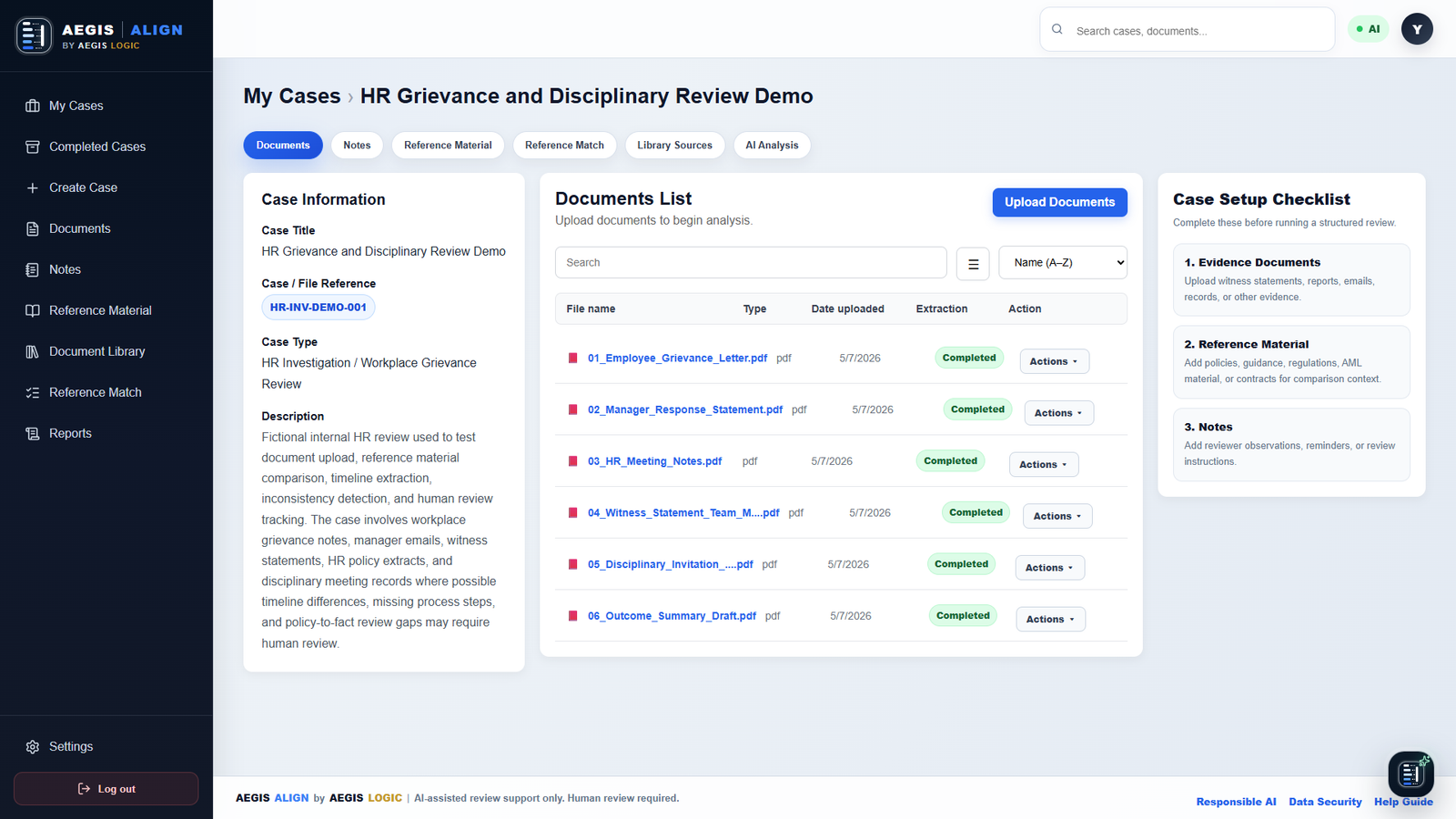1456x819 pixels.
Task: Click the My Cases briefcase icon
Action: (x=33, y=106)
